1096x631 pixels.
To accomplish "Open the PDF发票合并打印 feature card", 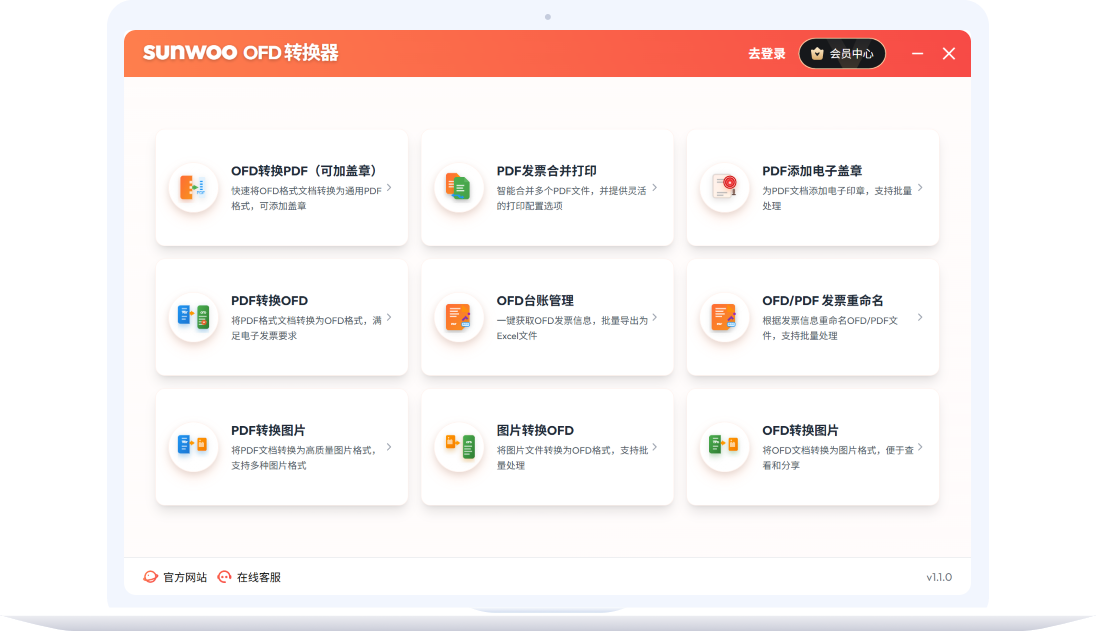I will pyautogui.click(x=548, y=186).
